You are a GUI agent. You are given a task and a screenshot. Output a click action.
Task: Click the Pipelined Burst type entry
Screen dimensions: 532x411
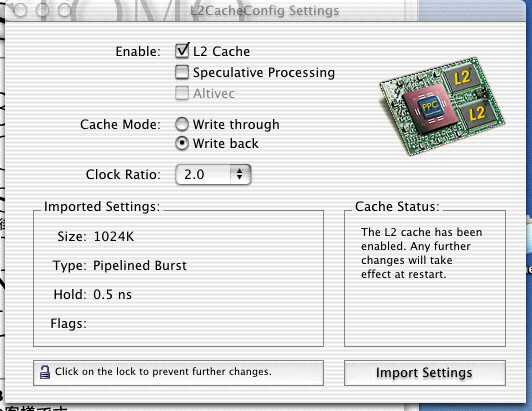click(x=139, y=265)
